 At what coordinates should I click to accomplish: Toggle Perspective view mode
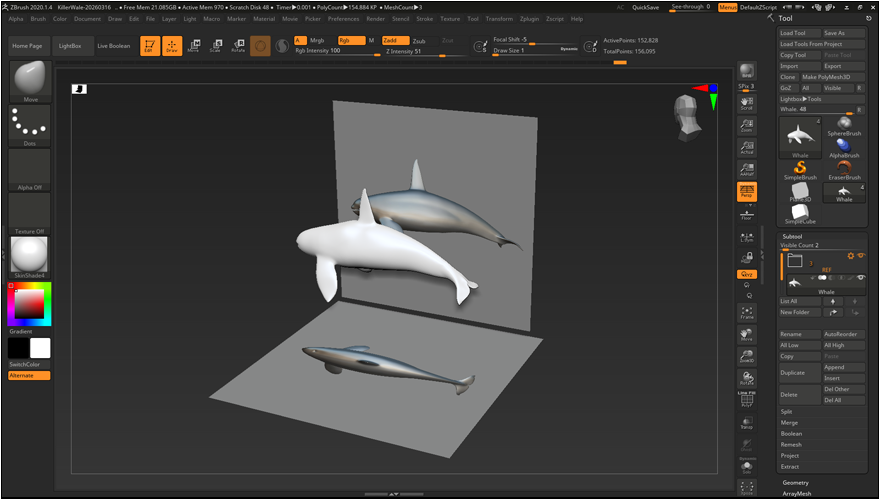click(746, 190)
